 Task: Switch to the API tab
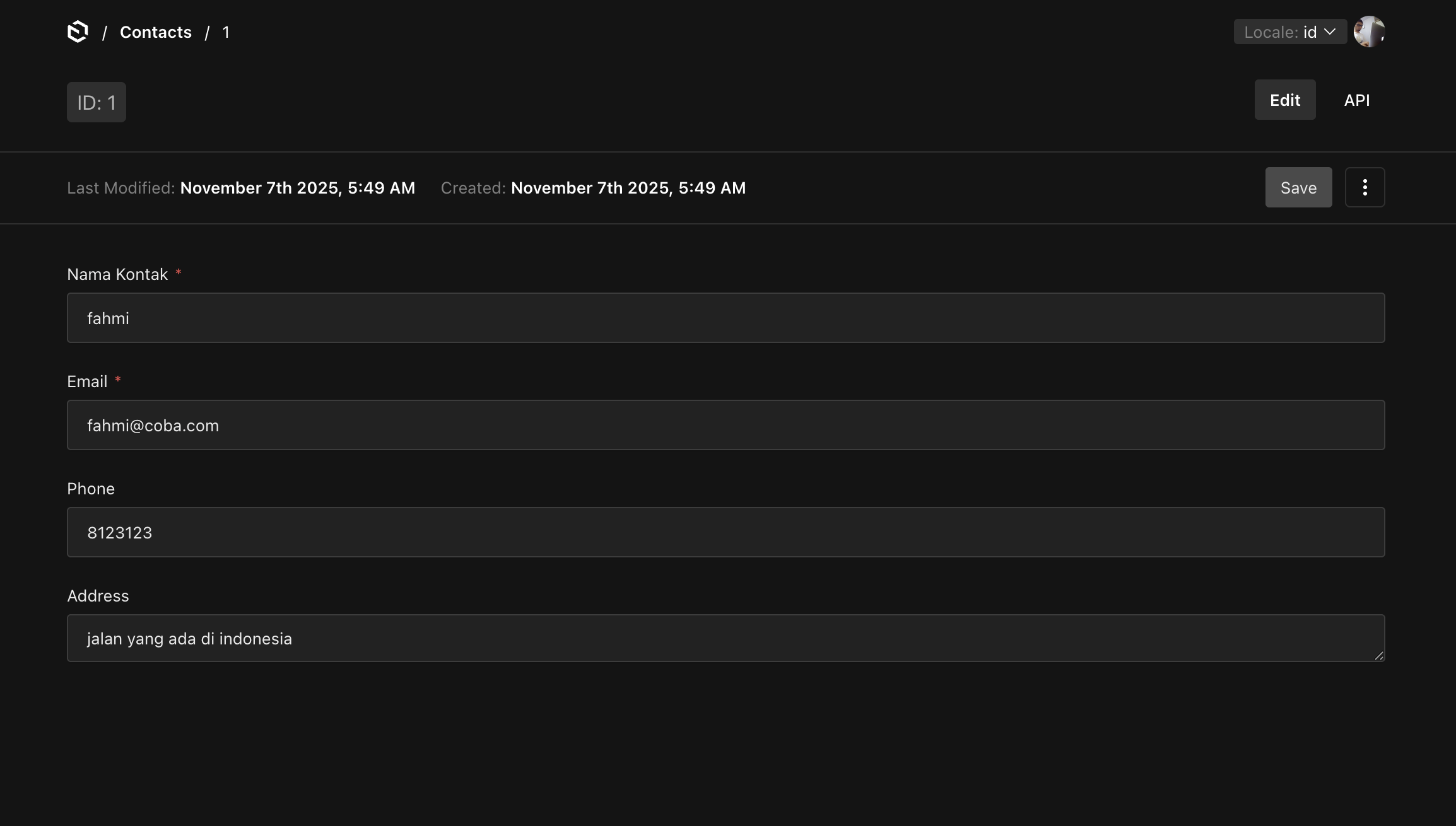[x=1356, y=100]
